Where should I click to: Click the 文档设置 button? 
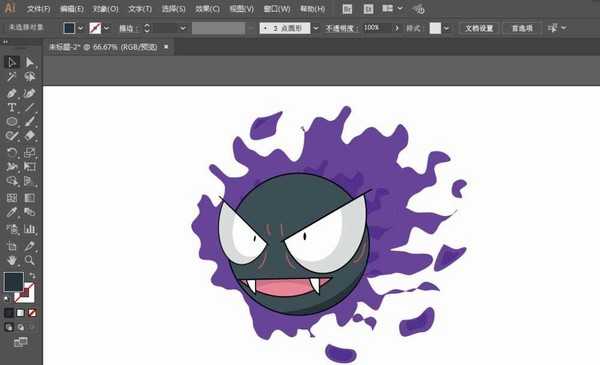(x=479, y=28)
